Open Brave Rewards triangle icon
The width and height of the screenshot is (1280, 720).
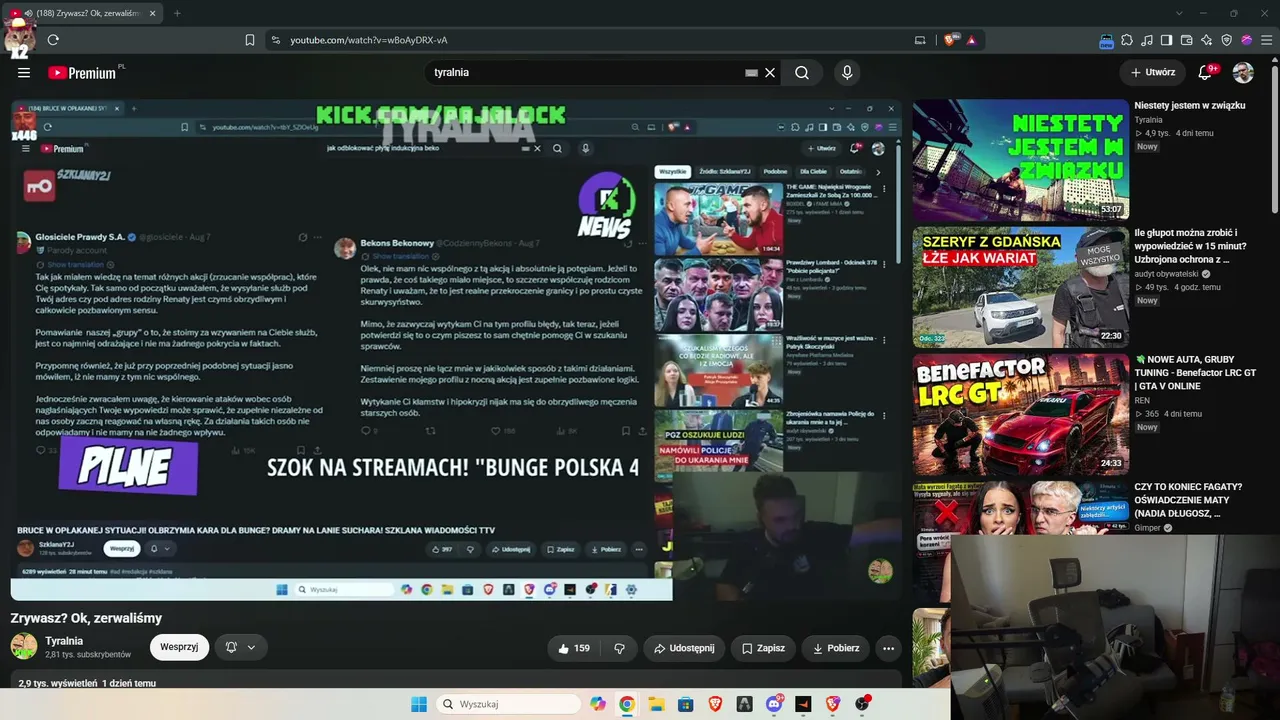tap(971, 40)
